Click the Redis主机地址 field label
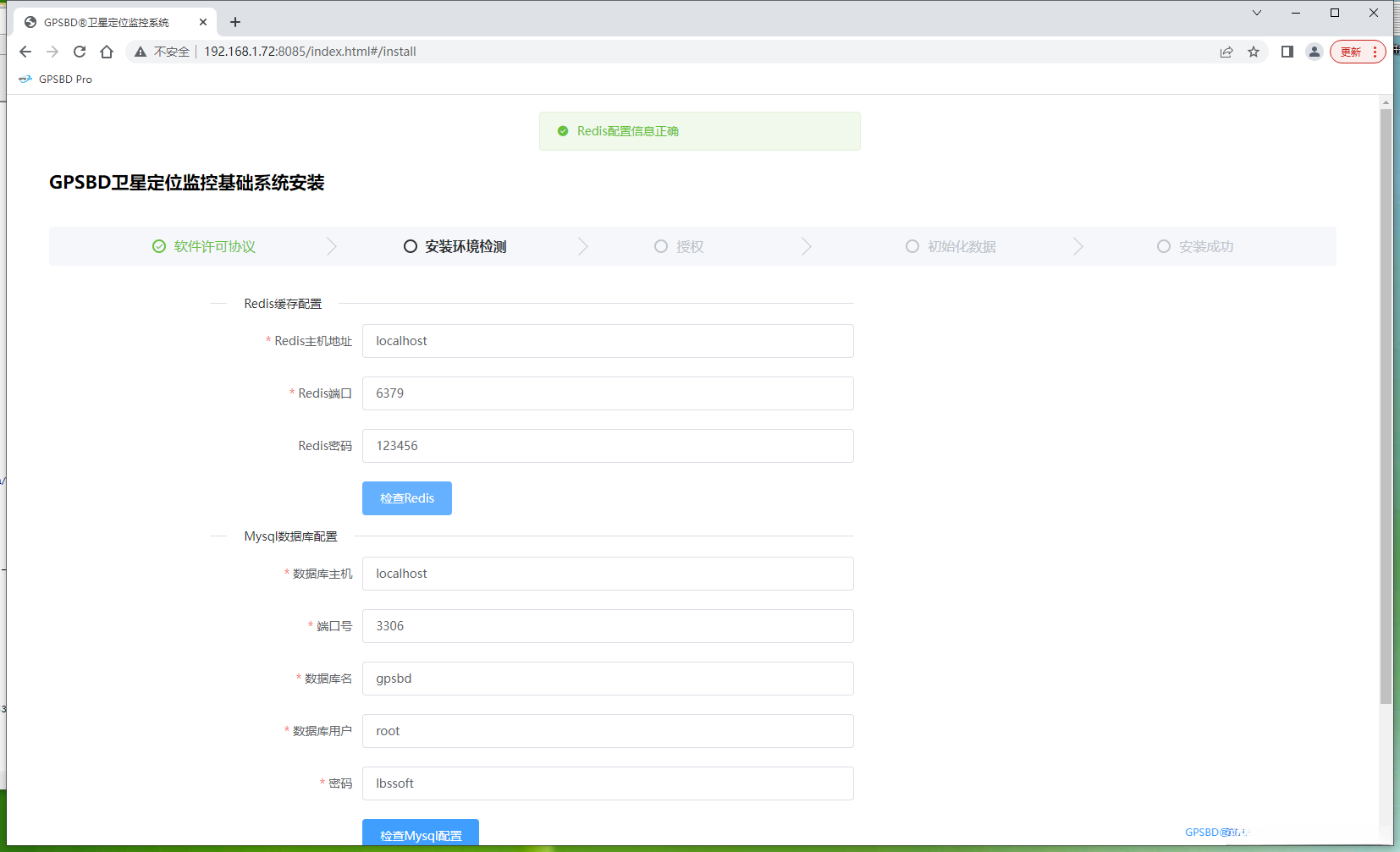Screen dimensions: 1400x852 point(313,341)
